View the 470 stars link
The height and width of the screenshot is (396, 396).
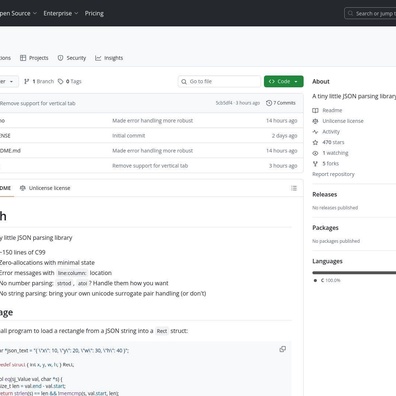coord(333,142)
